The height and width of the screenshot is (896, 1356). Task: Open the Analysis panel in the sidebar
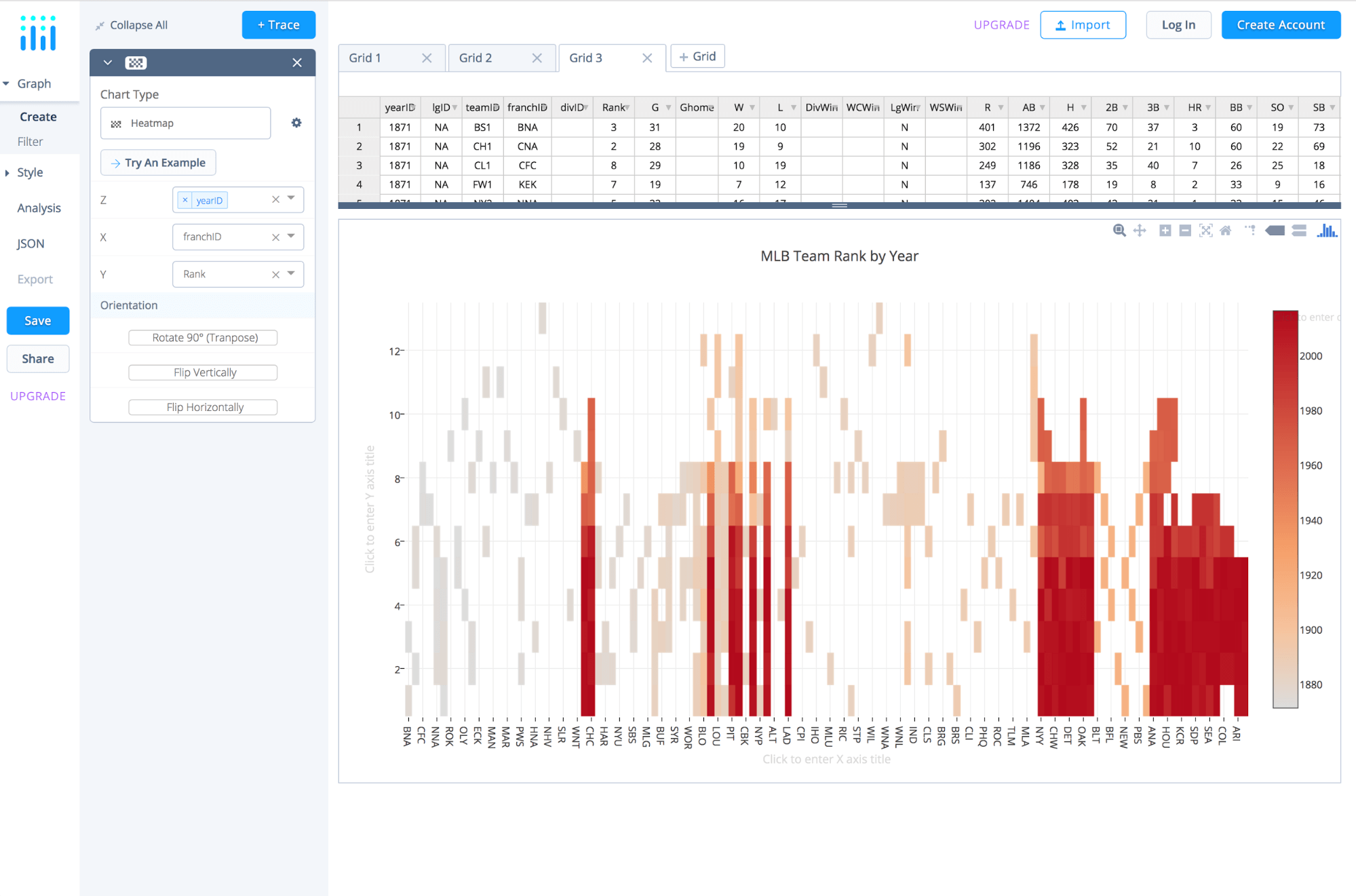tap(39, 208)
